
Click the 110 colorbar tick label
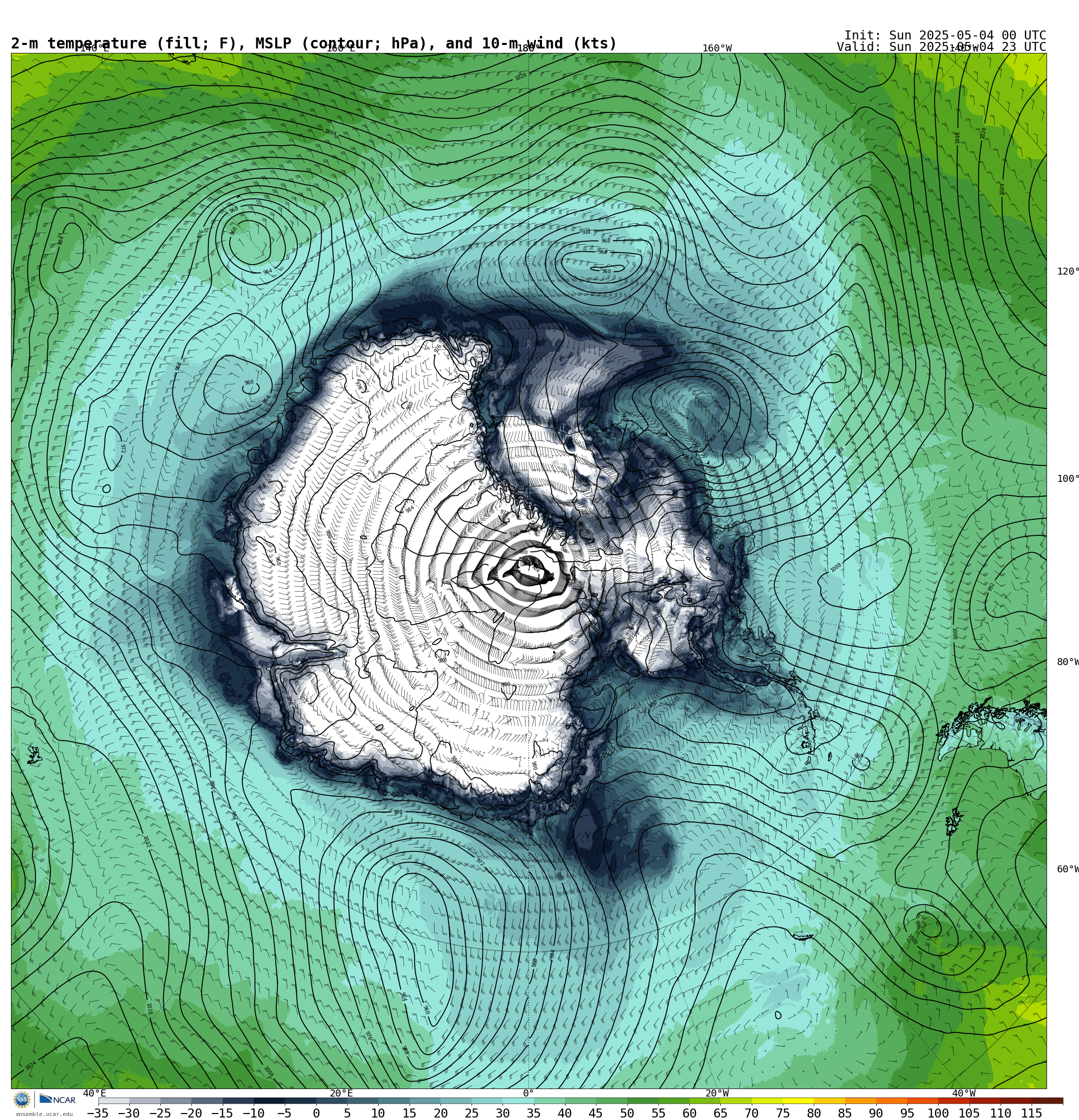click(x=1001, y=1113)
